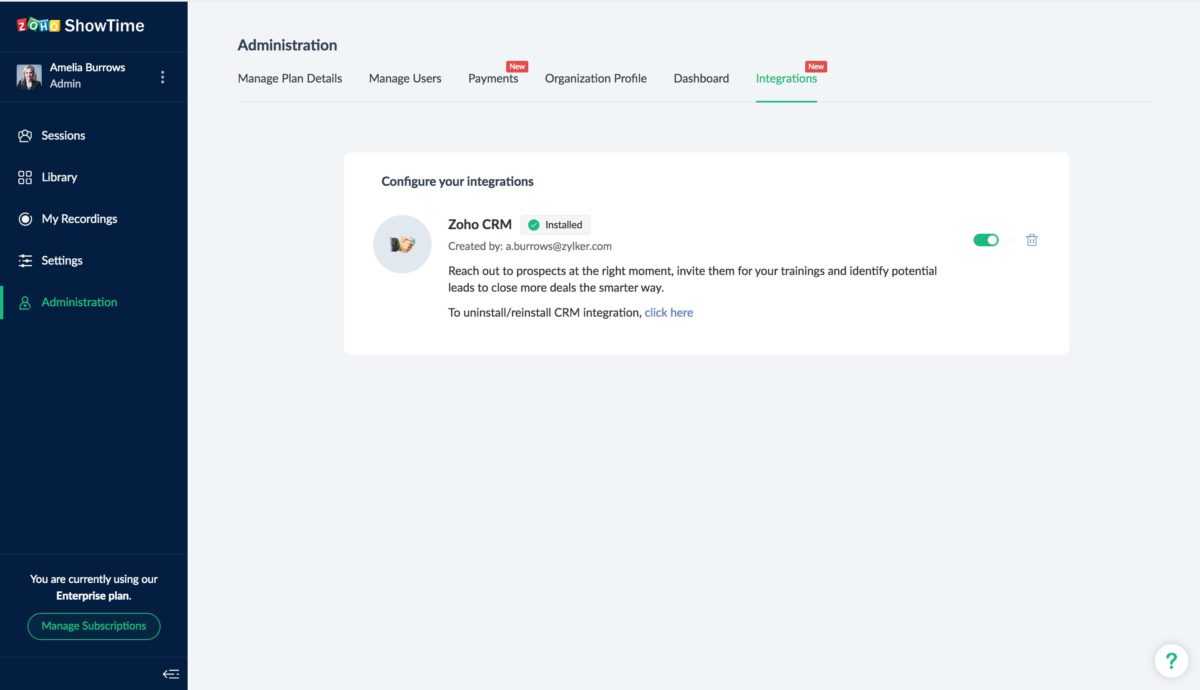Click the Zoho ShowTime logo

tap(80, 25)
